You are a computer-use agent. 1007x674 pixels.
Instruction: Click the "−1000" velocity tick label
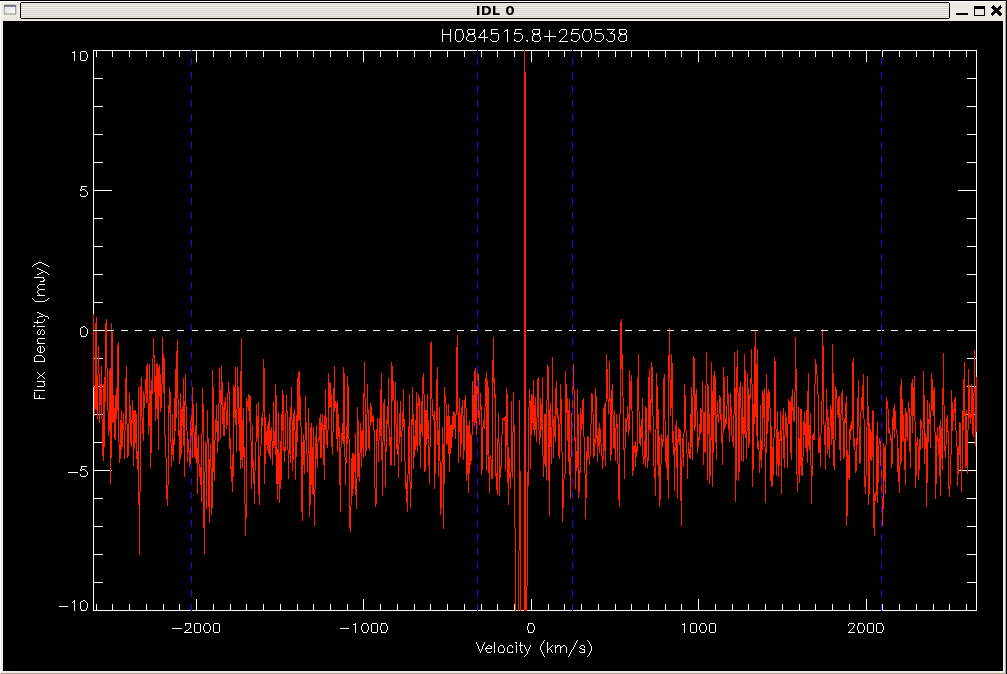[x=364, y=628]
